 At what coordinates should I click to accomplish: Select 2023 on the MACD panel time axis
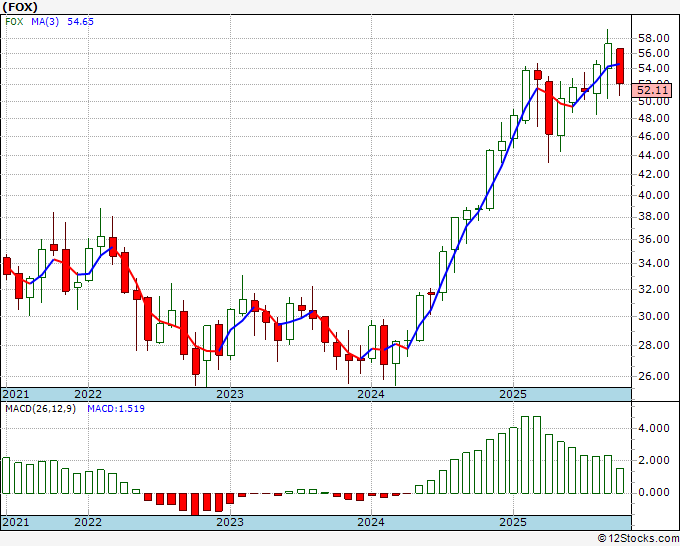click(230, 522)
